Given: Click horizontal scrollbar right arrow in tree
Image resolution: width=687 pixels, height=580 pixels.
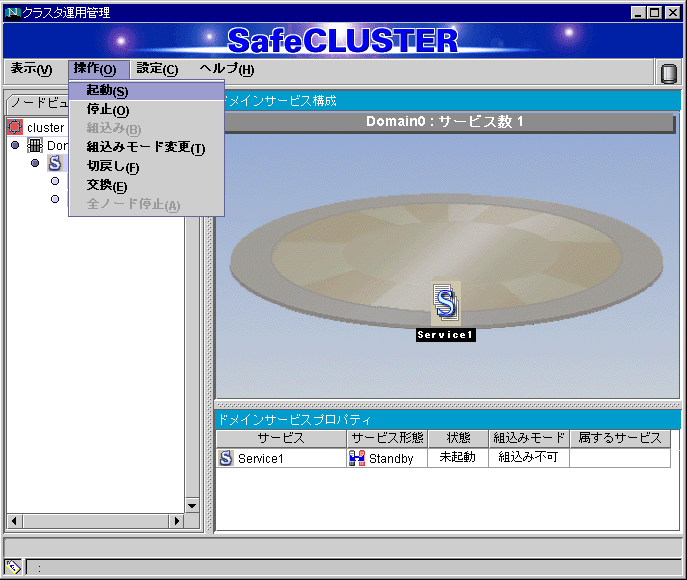Looking at the screenshot, I should coord(177,521).
